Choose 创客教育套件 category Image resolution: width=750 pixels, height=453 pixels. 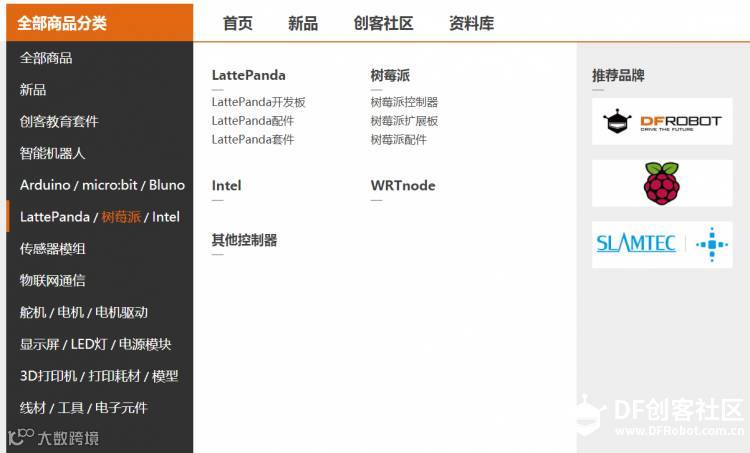coord(59,122)
